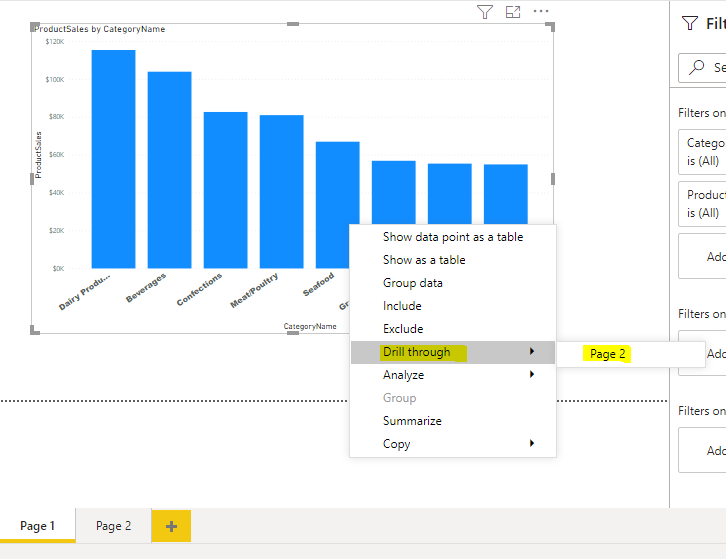The image size is (726, 559).
Task: Open the ProductSales filter card
Action: [x=702, y=204]
